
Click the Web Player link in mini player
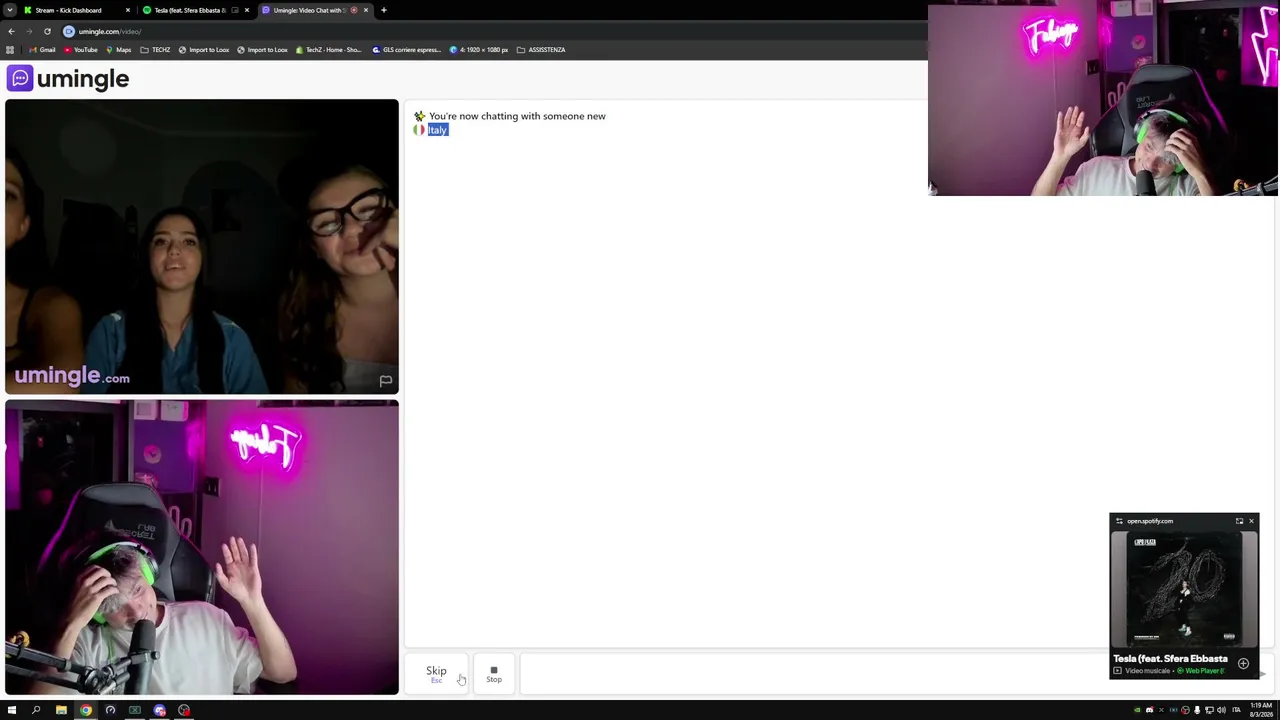click(1203, 671)
